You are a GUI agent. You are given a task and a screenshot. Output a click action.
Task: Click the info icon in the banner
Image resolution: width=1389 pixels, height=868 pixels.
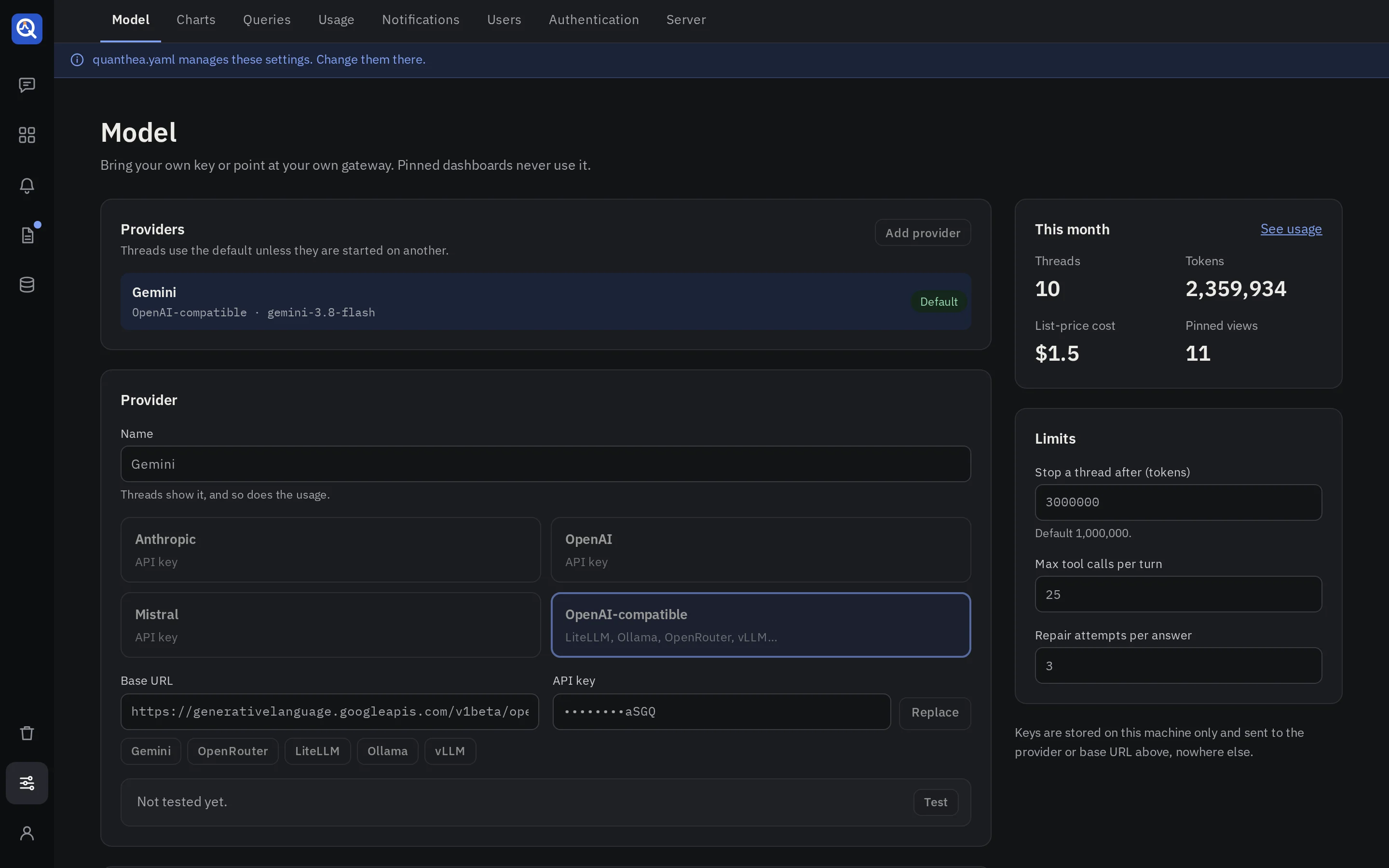[77, 60]
